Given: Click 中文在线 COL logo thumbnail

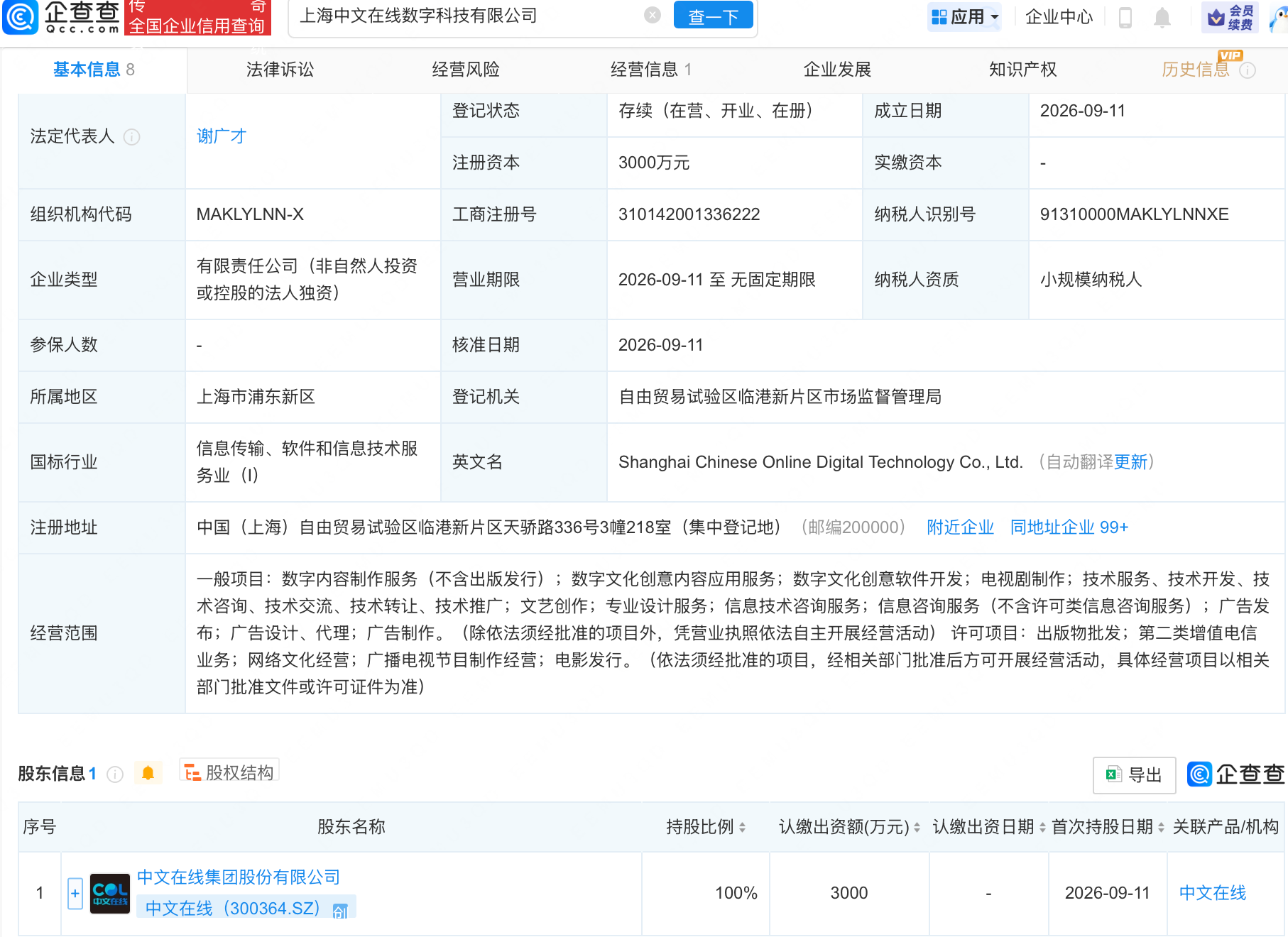Looking at the screenshot, I should pyautogui.click(x=110, y=894).
